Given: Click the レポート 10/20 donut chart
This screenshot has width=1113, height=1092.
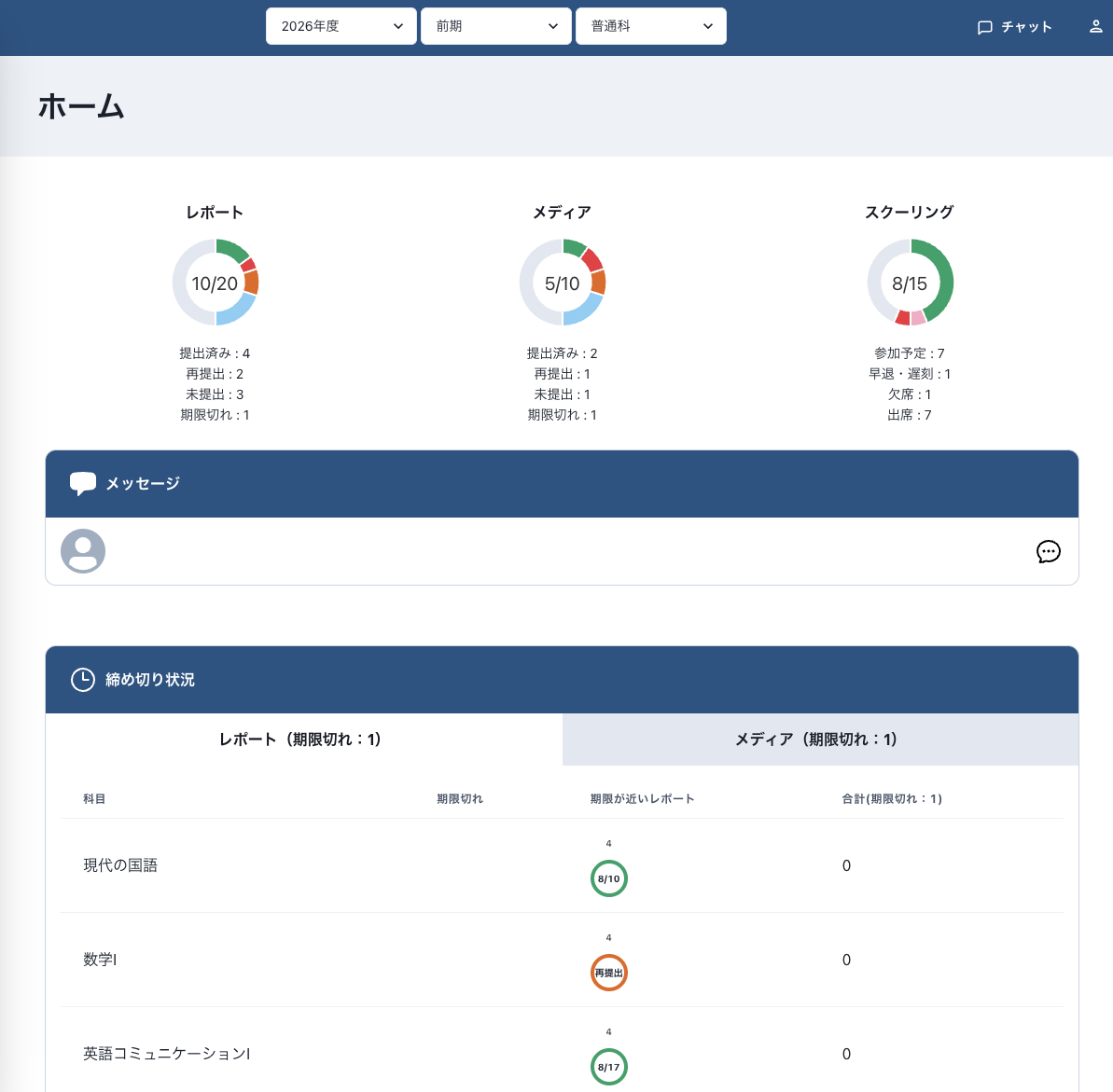Looking at the screenshot, I should point(216,283).
